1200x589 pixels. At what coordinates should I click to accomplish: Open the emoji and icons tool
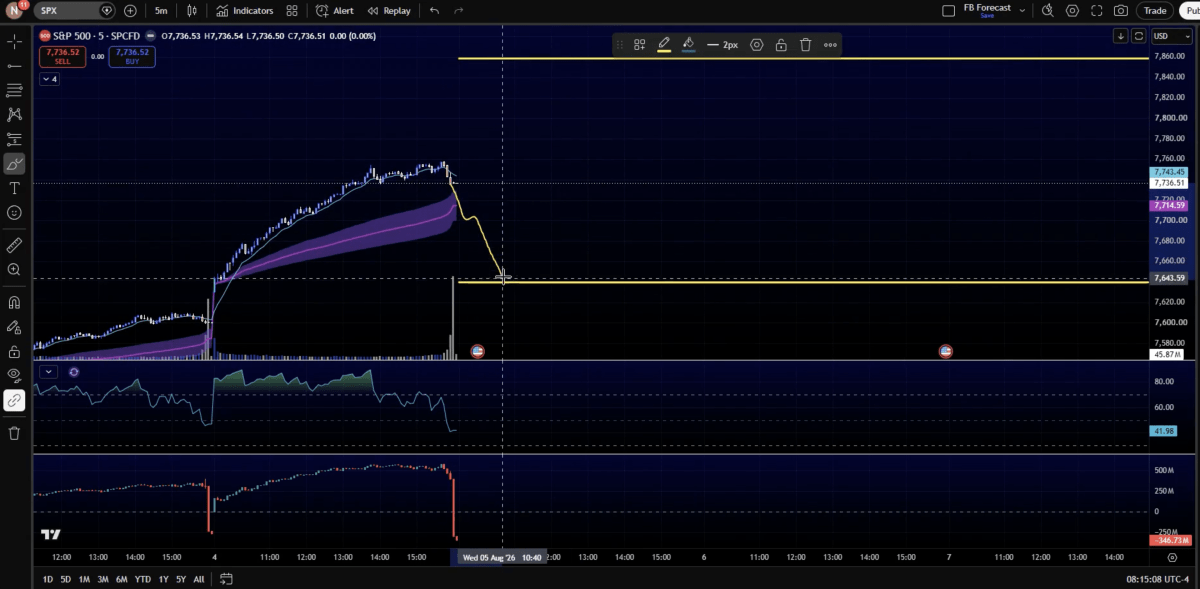click(x=14, y=212)
